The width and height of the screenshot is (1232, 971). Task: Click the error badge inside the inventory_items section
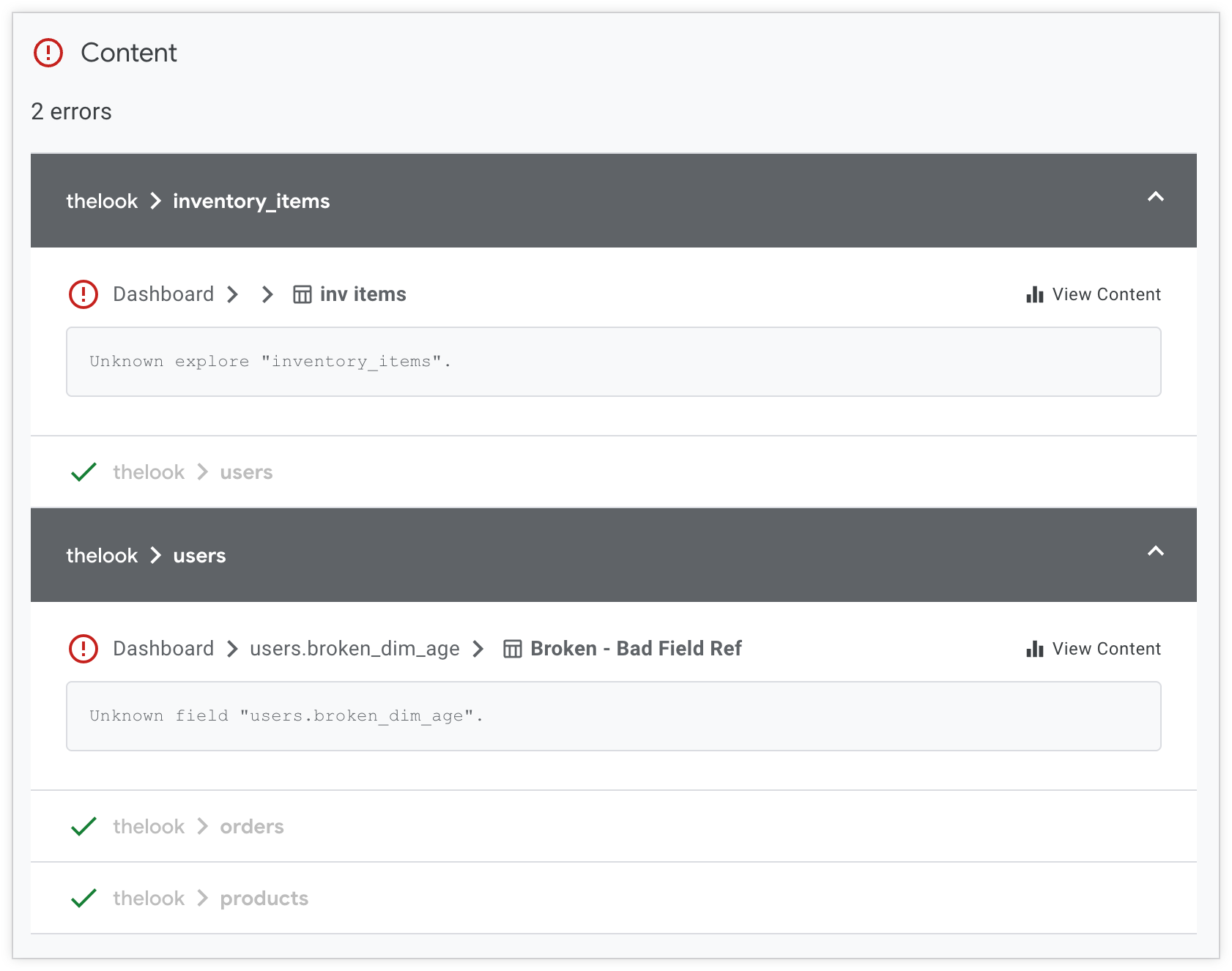(84, 294)
